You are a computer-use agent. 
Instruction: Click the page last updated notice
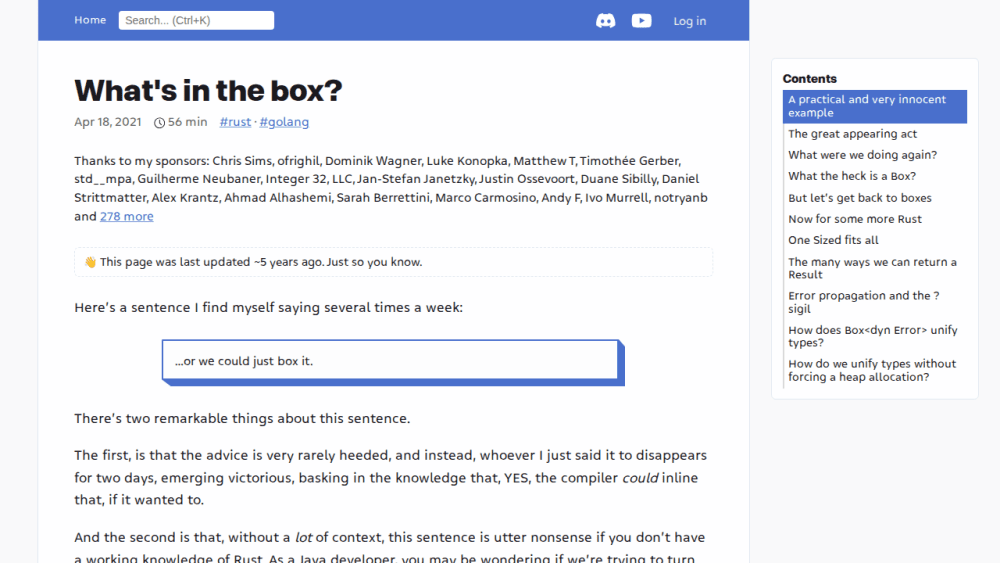click(x=393, y=262)
